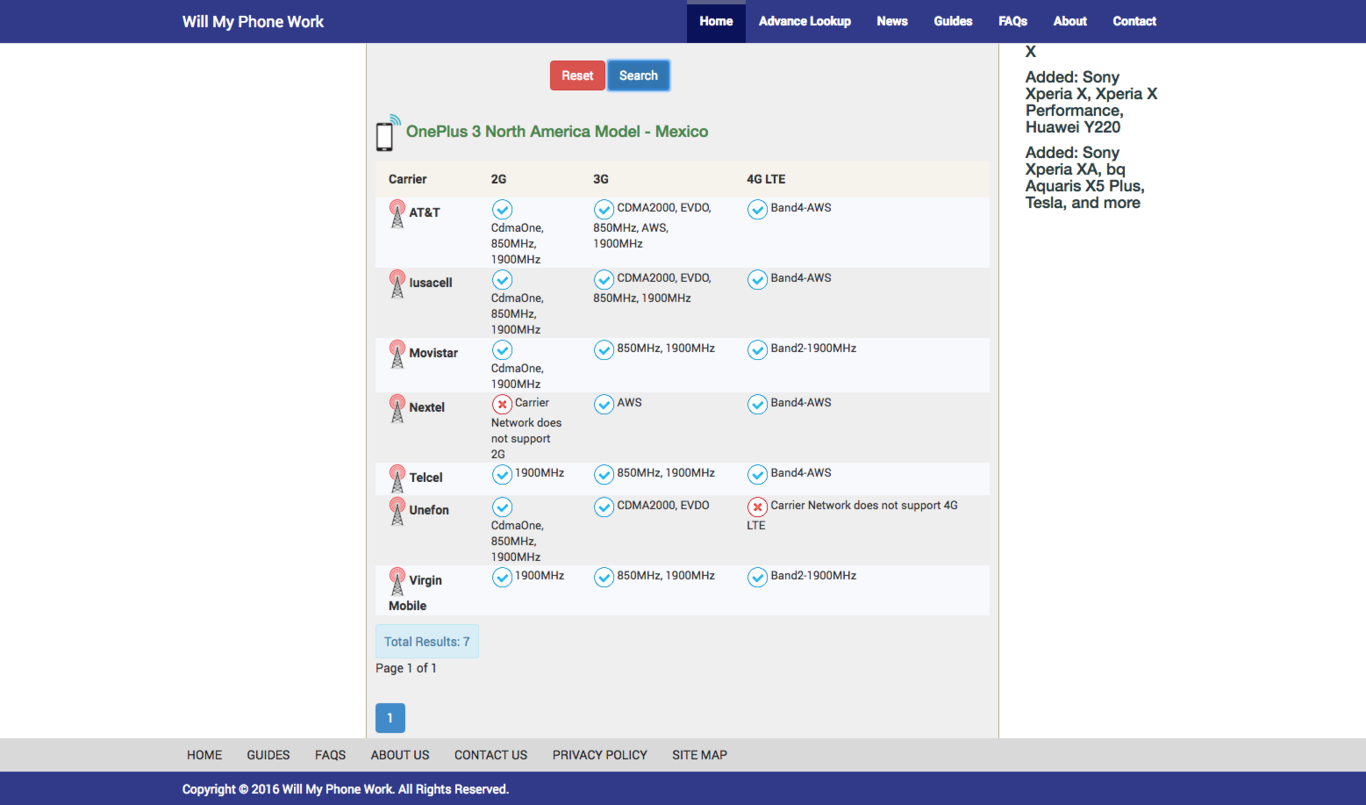The image size is (1366, 805).
Task: Select page 1 in pagination
Action: point(390,718)
